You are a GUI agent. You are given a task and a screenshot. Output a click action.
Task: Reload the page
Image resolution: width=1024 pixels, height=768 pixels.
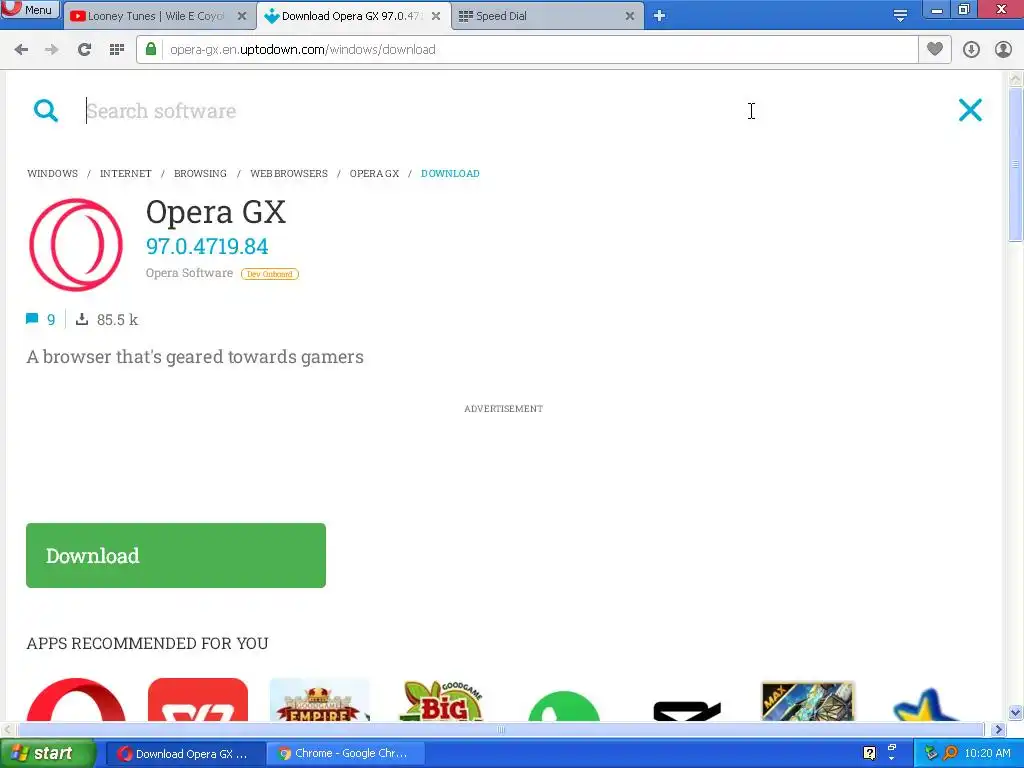(84, 50)
